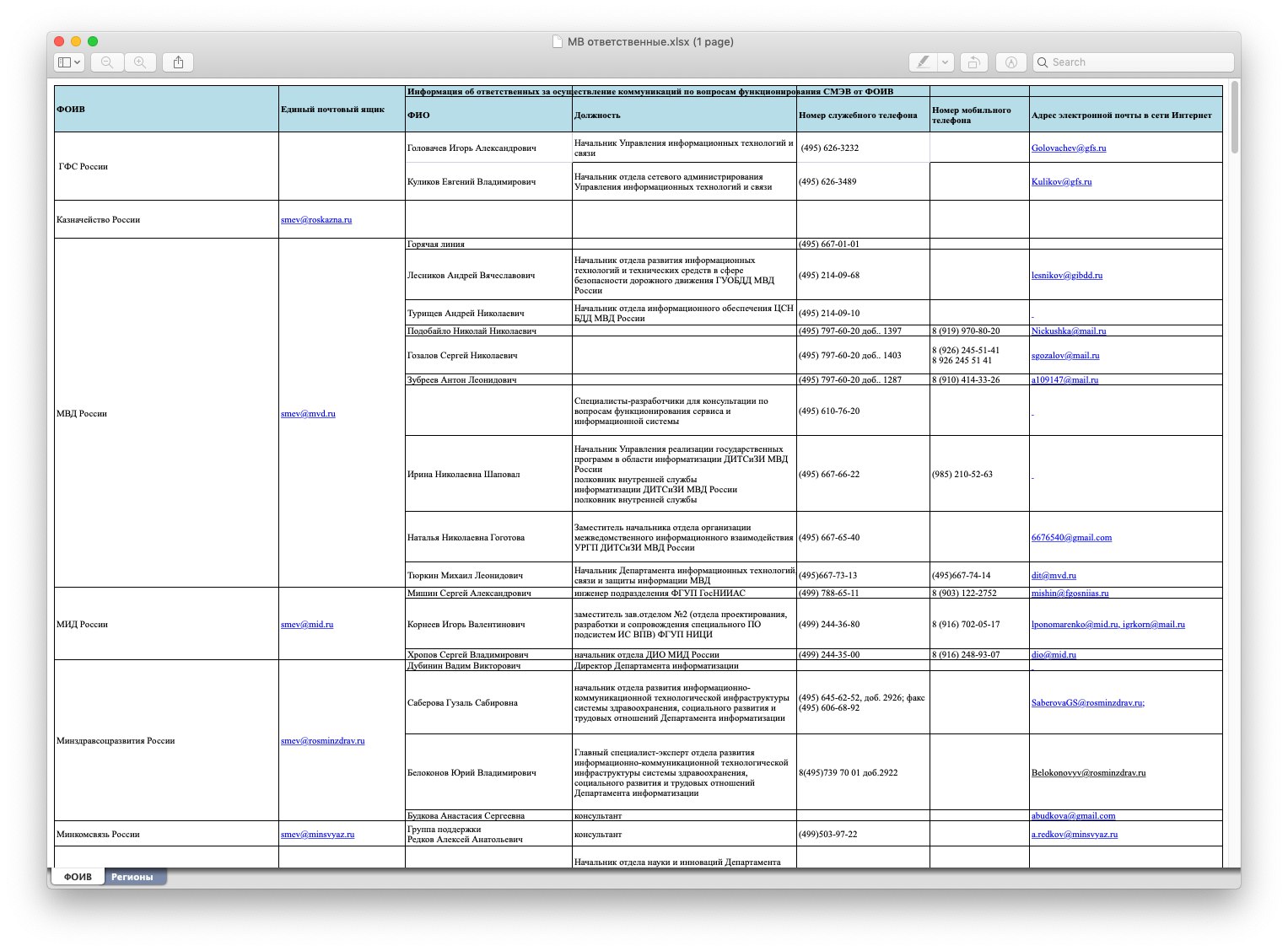Expand the highlight color dropdown arrow
Screen dimensions: 1288x951
pyautogui.click(x=946, y=62)
